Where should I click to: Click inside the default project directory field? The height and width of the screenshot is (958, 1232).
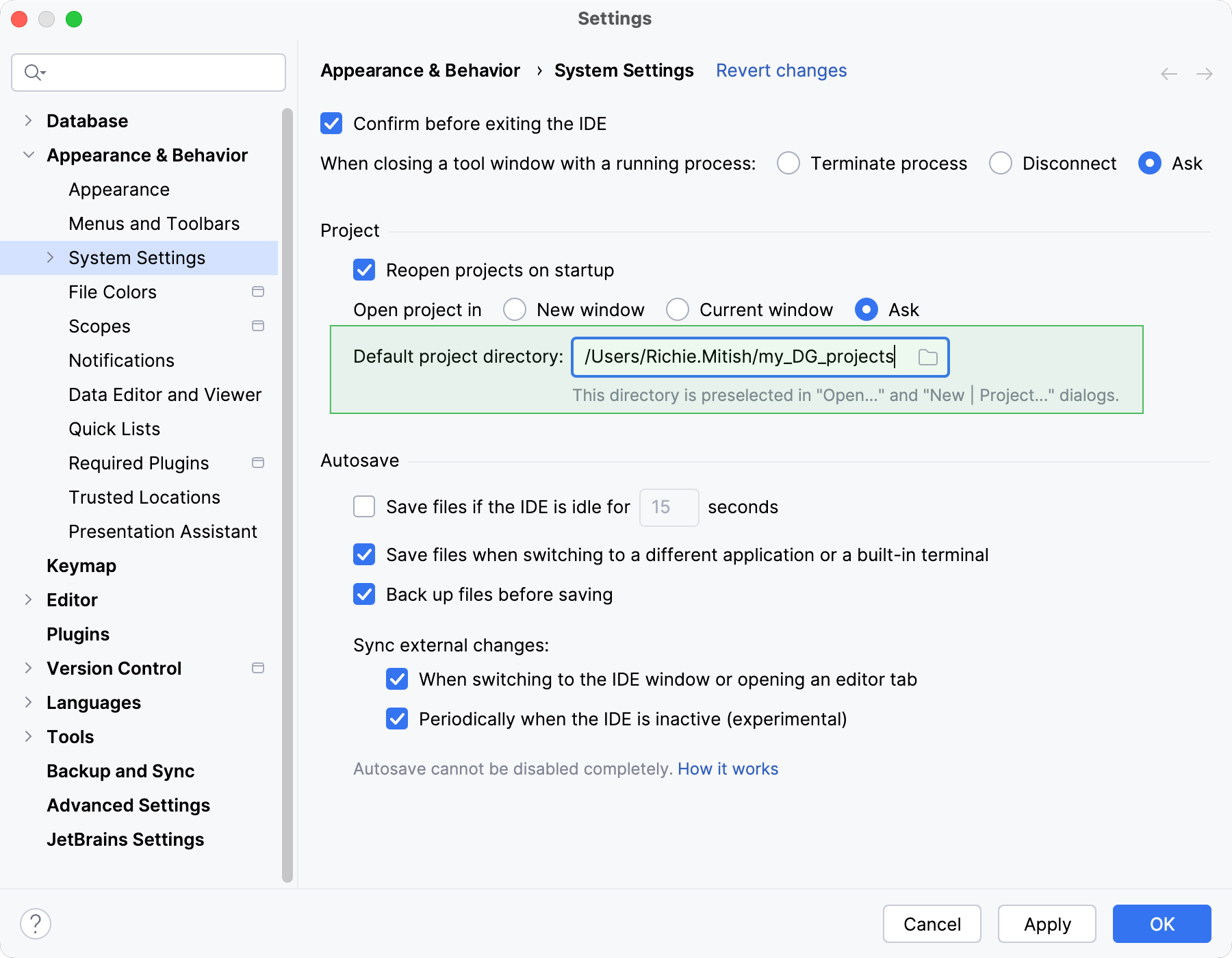click(739, 357)
